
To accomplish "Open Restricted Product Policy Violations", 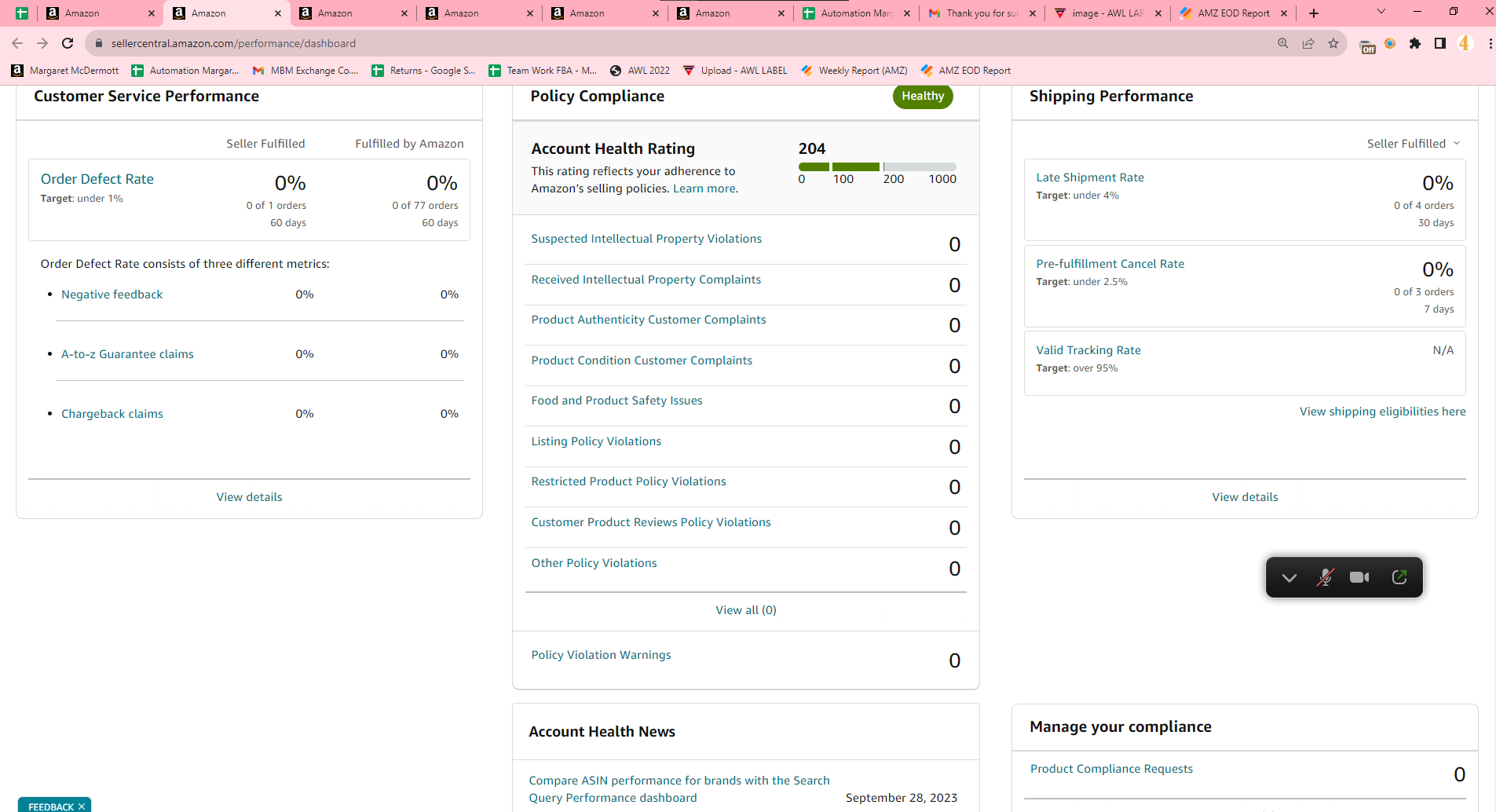I will pos(628,481).
